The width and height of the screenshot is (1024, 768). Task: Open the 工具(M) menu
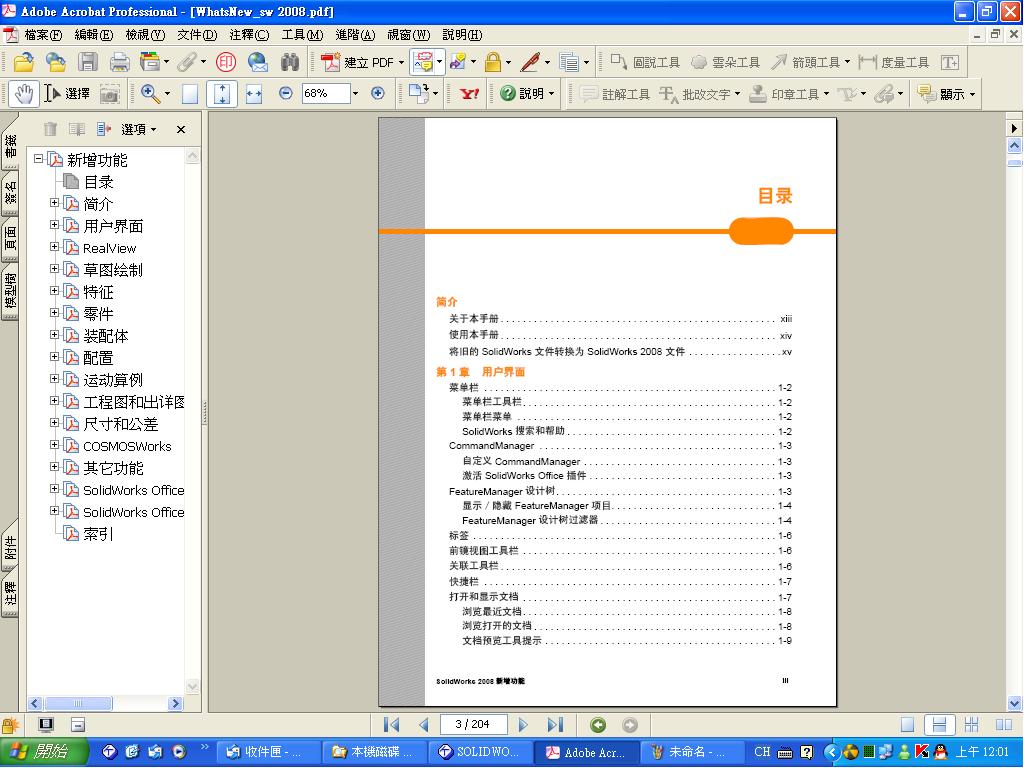pos(302,35)
